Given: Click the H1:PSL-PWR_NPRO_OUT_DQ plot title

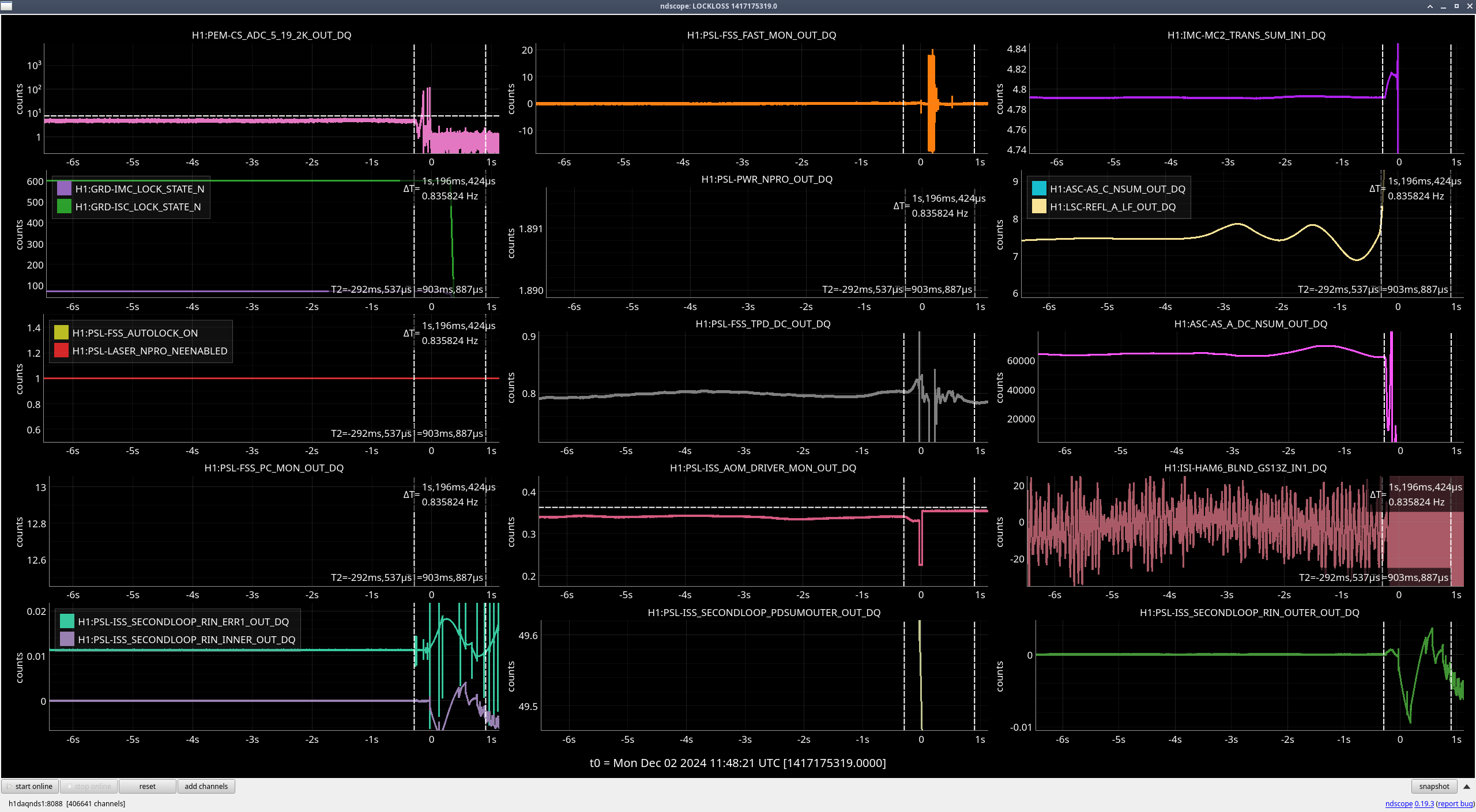Looking at the screenshot, I should tap(767, 179).
